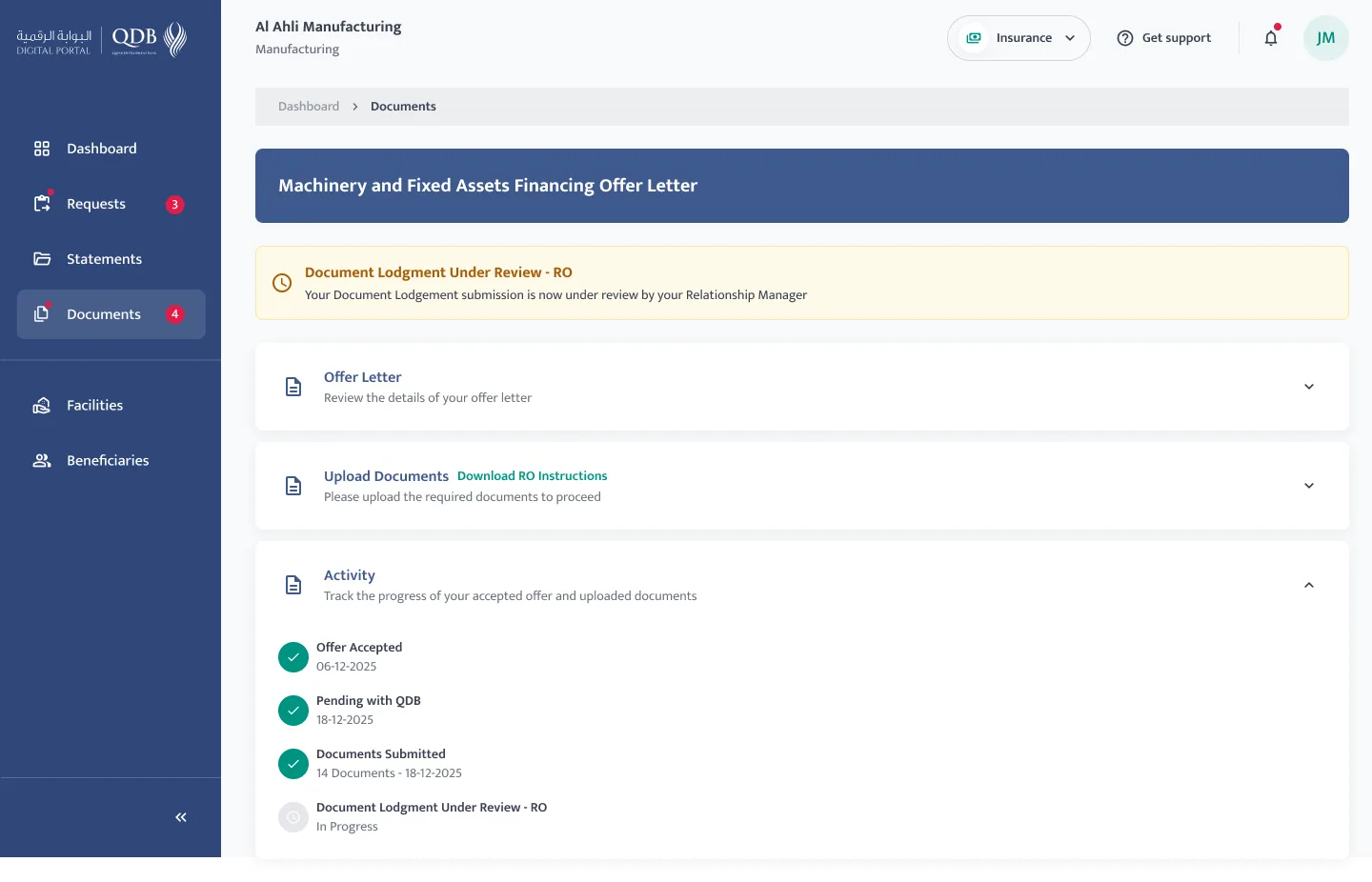Click the date 06-12-2025

(347, 667)
